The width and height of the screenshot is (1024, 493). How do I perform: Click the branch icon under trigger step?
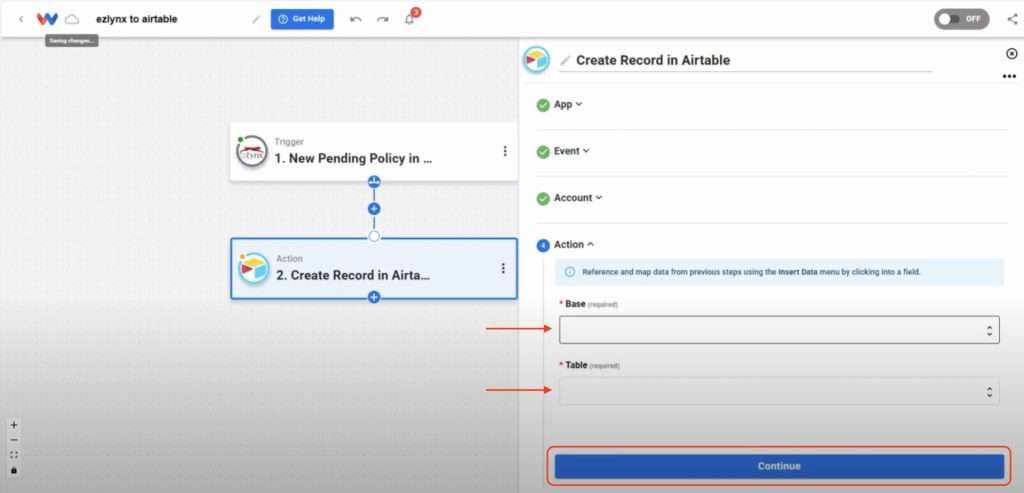pos(374,182)
